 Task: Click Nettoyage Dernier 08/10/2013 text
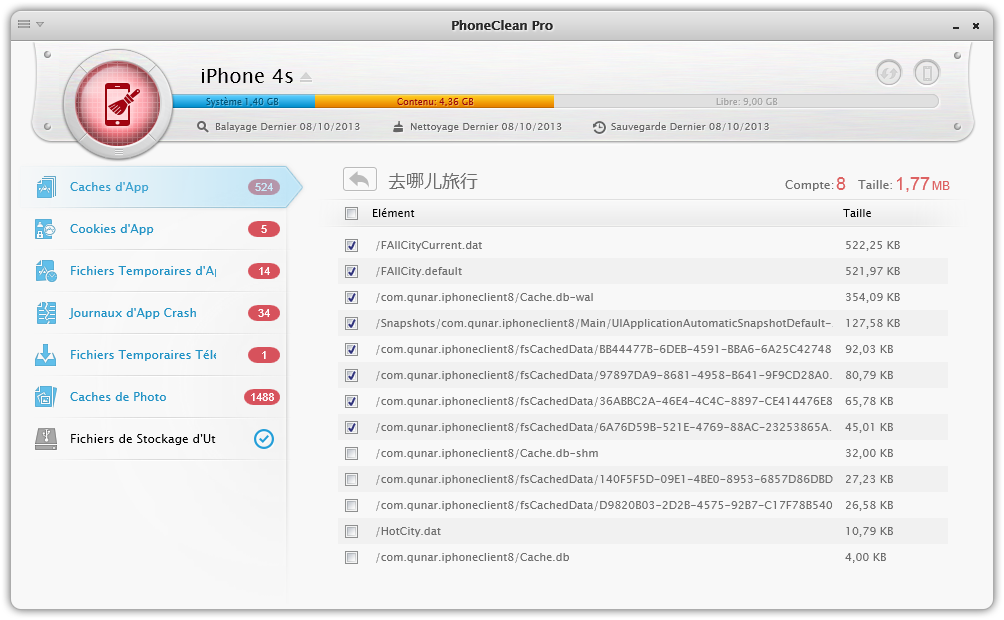point(486,127)
